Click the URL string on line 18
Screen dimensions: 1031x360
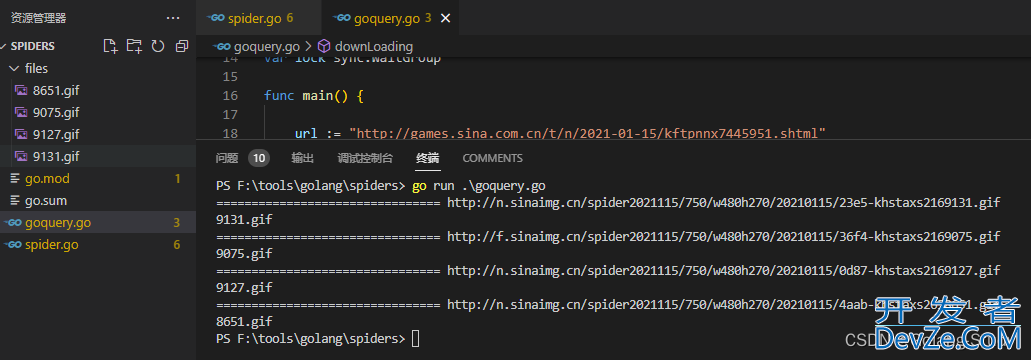point(587,134)
